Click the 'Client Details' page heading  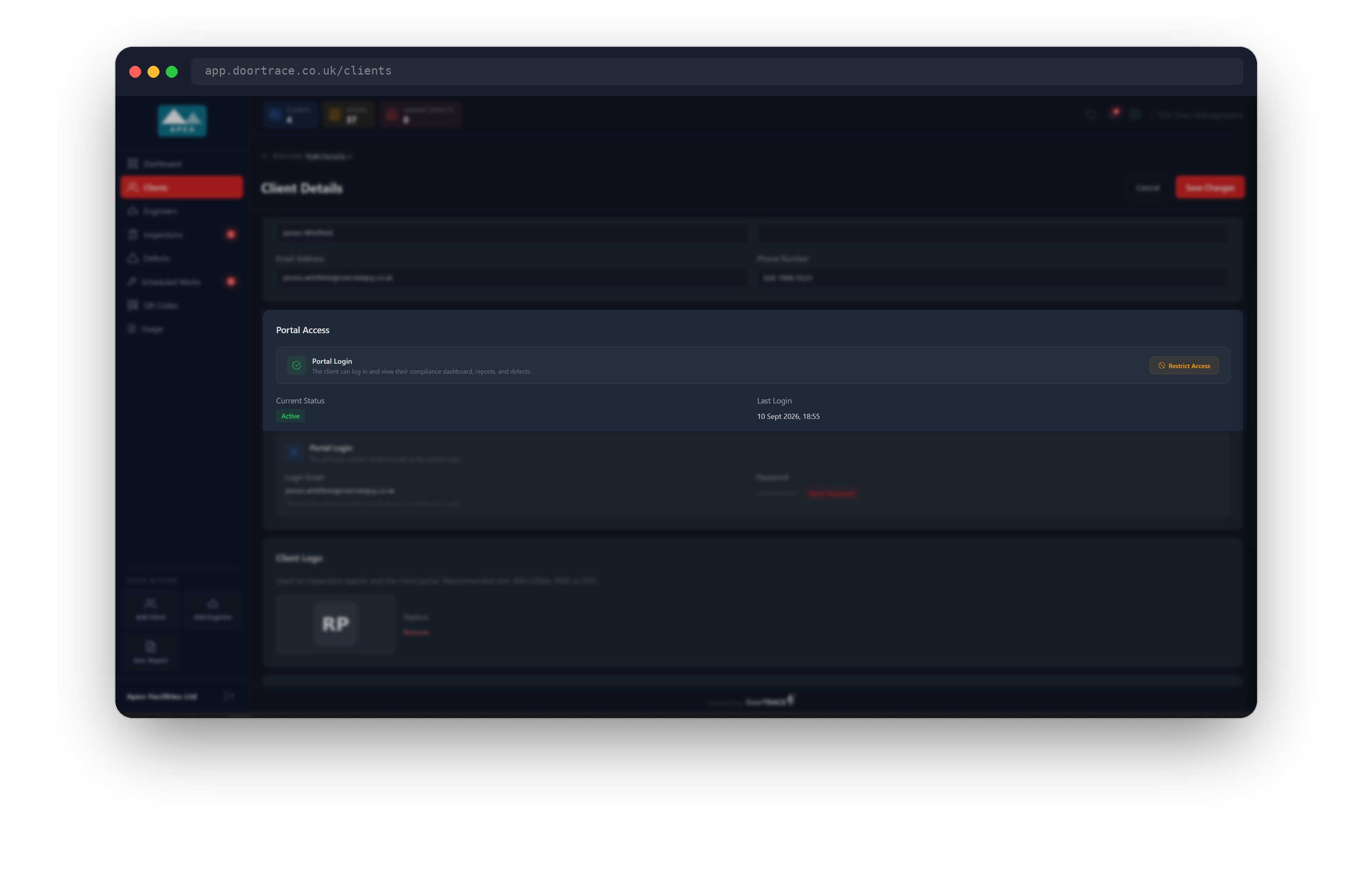tap(301, 188)
